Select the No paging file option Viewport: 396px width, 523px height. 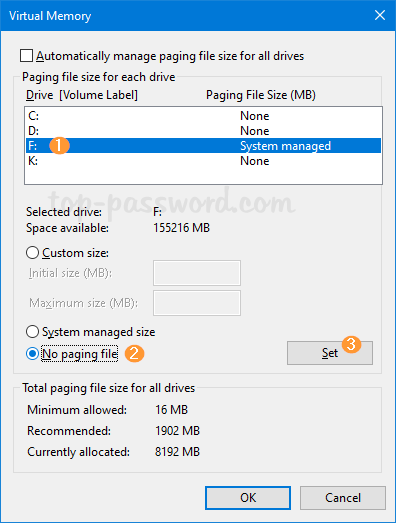pos(32,354)
